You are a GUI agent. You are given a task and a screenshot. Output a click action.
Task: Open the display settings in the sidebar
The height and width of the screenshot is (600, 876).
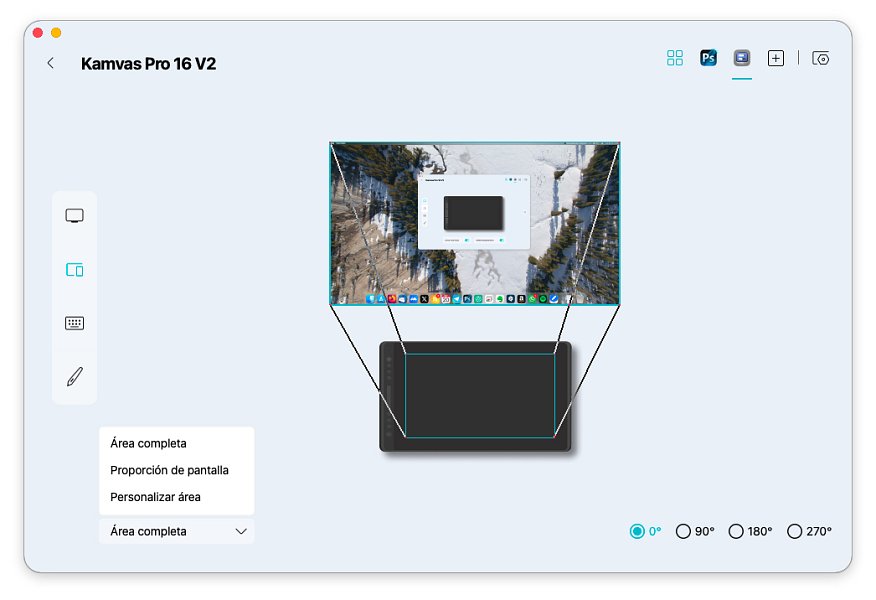click(x=74, y=216)
